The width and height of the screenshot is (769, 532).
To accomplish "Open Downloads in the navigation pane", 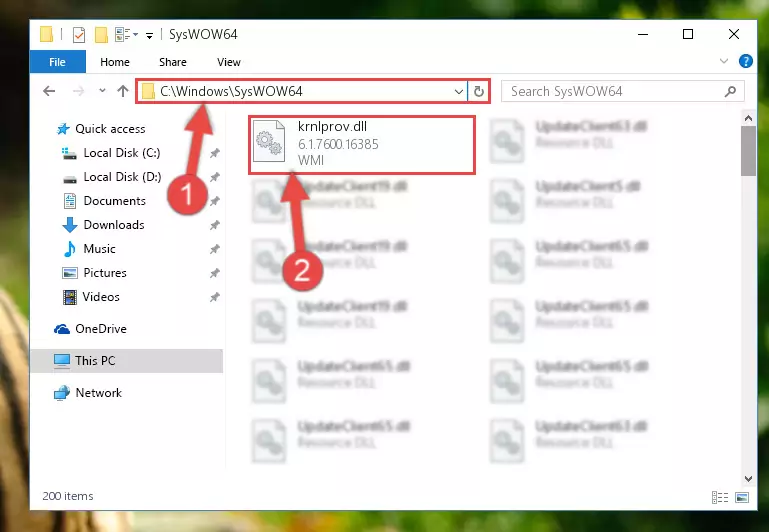I will [x=114, y=225].
